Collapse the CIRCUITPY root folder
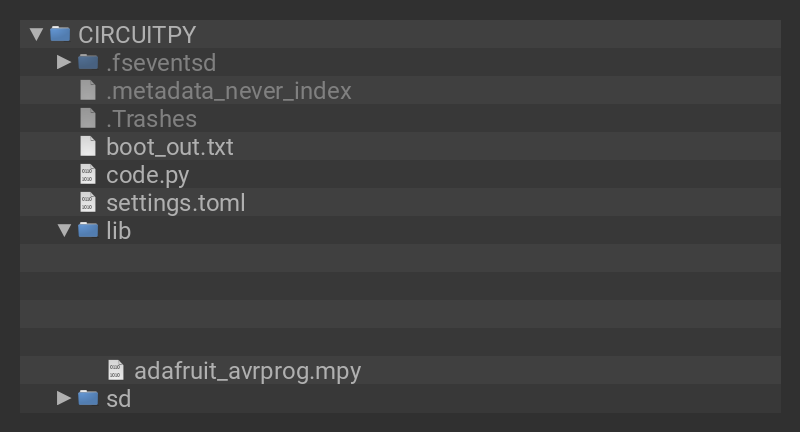The height and width of the screenshot is (432, 800). 37,34
